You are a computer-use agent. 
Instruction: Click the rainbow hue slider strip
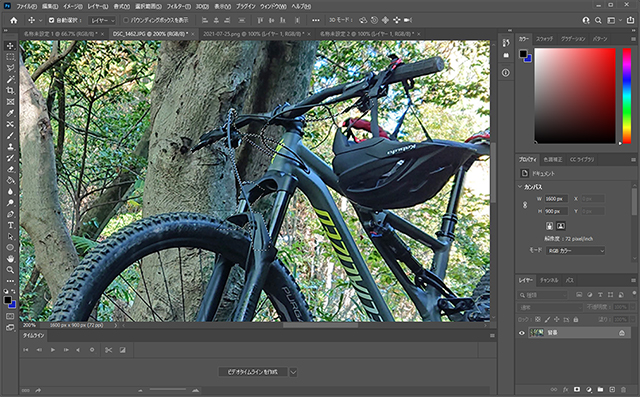coord(627,96)
